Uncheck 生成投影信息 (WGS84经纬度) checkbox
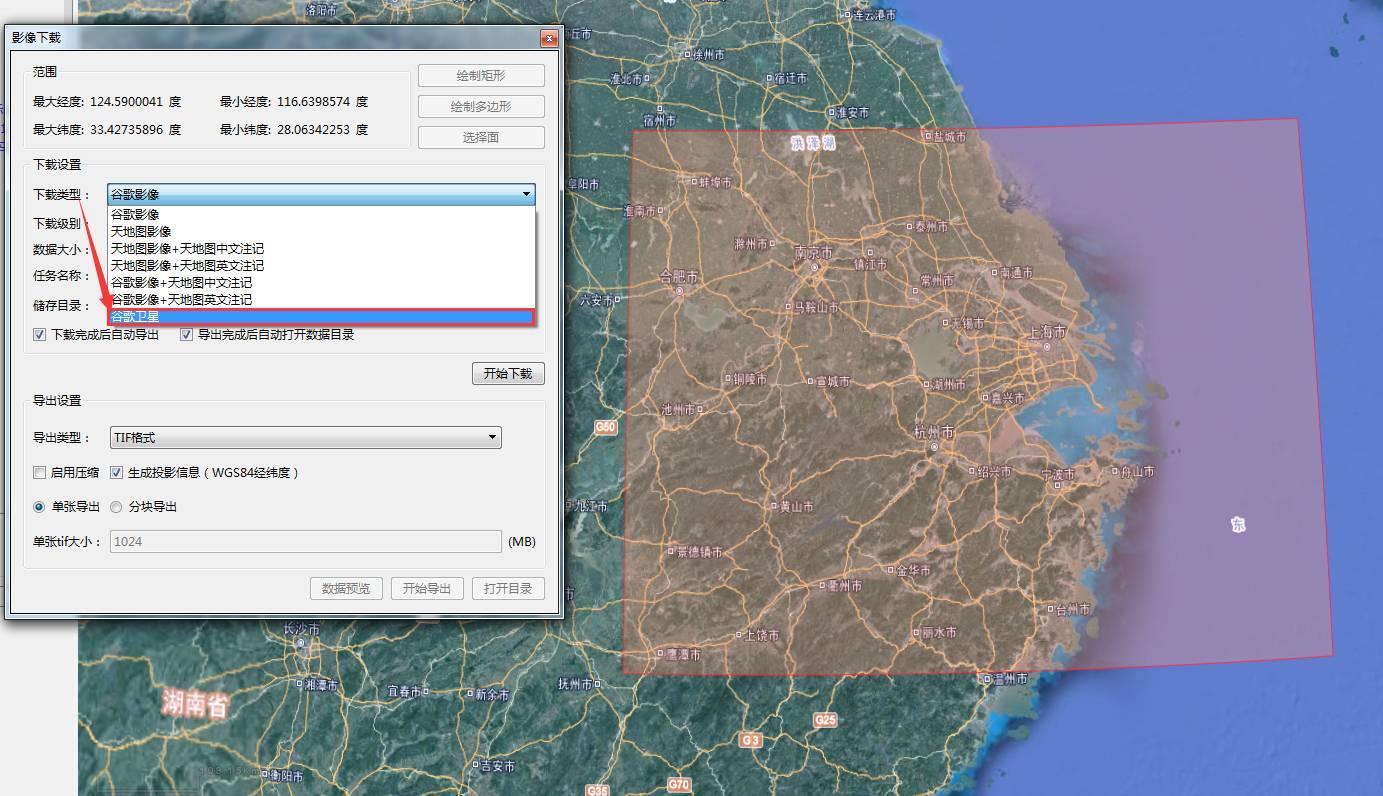The width and height of the screenshot is (1383, 796). (x=117, y=473)
